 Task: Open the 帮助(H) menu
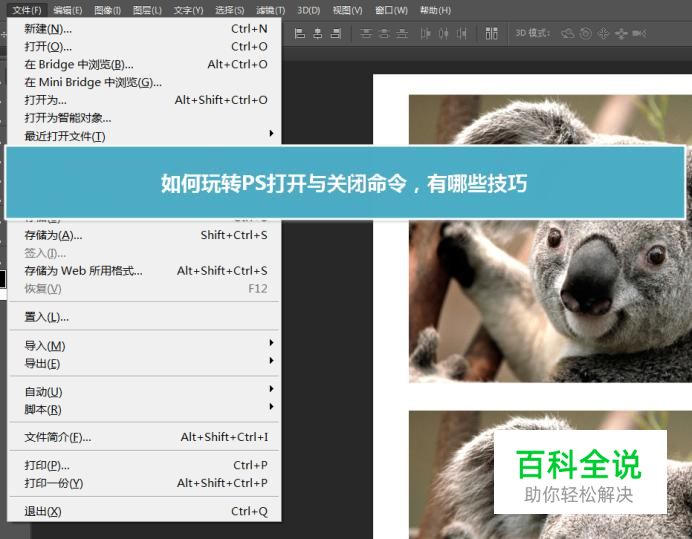coord(435,10)
